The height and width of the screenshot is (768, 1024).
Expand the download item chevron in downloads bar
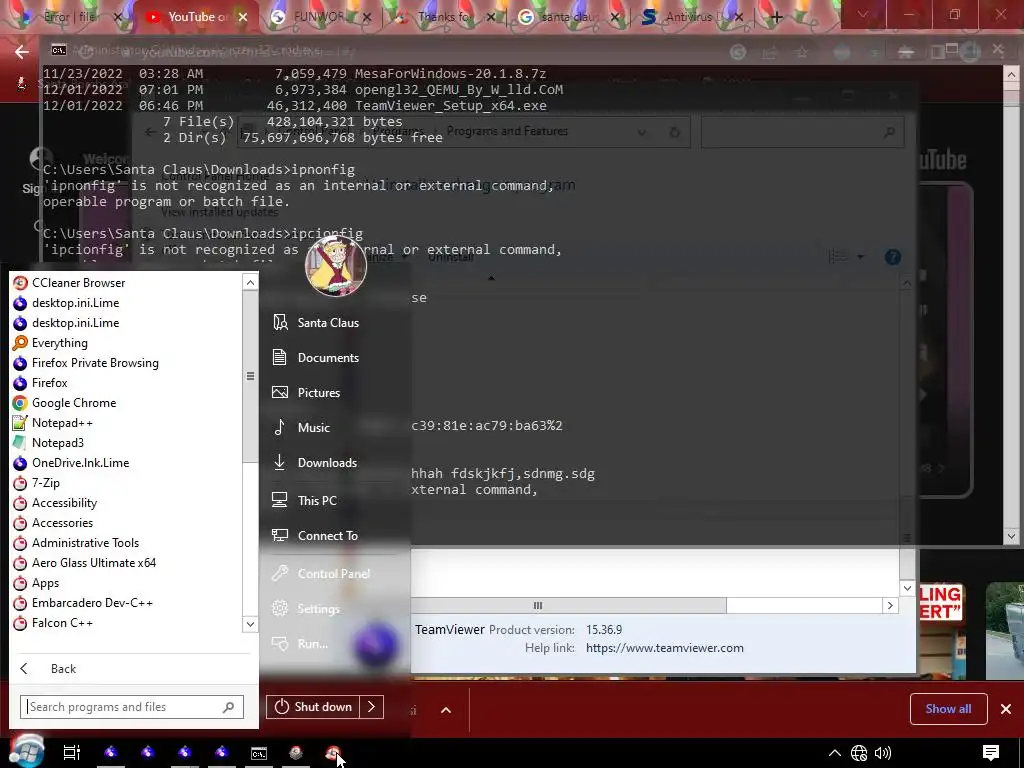[x=446, y=710]
